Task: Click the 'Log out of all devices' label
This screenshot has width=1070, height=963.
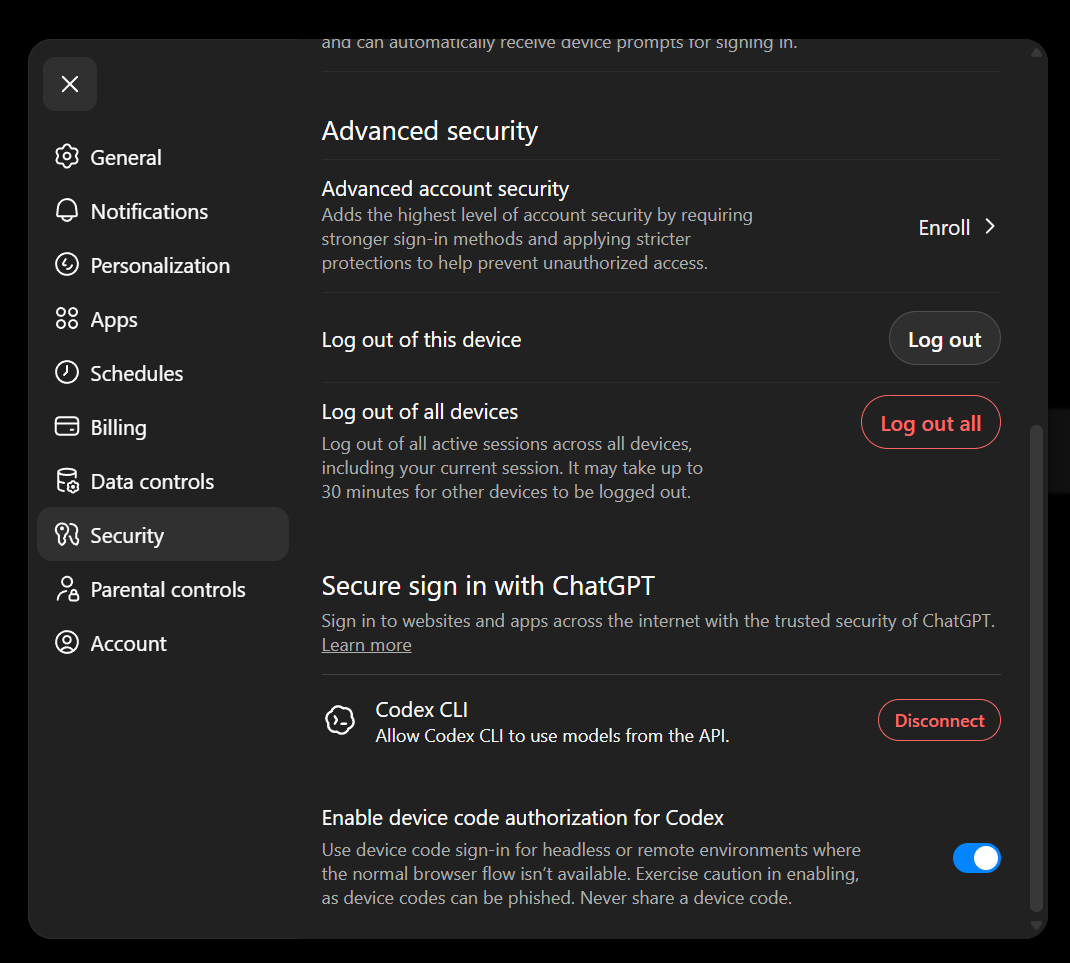Action: [420, 412]
